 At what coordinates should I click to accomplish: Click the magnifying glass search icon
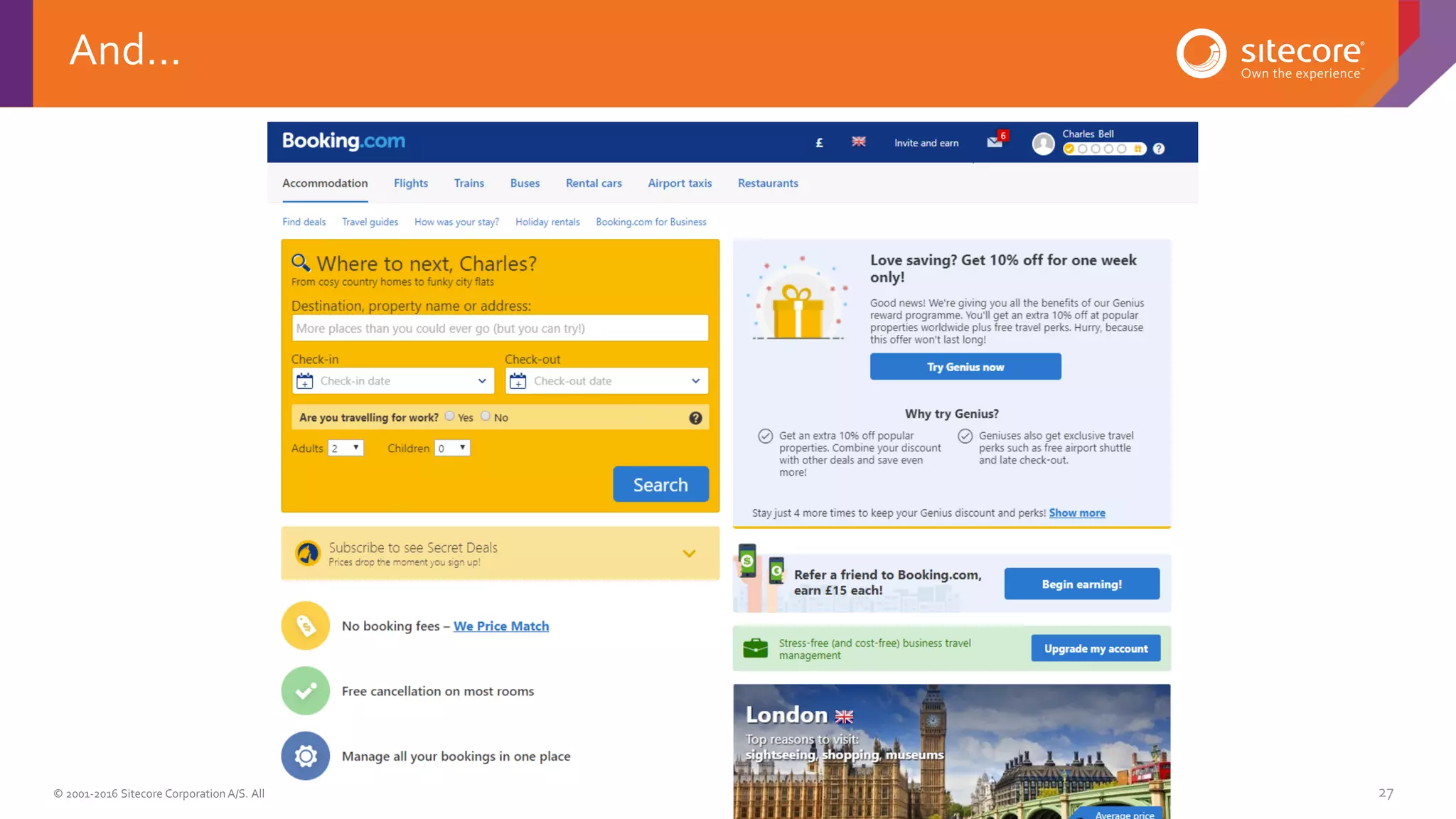pyautogui.click(x=301, y=263)
